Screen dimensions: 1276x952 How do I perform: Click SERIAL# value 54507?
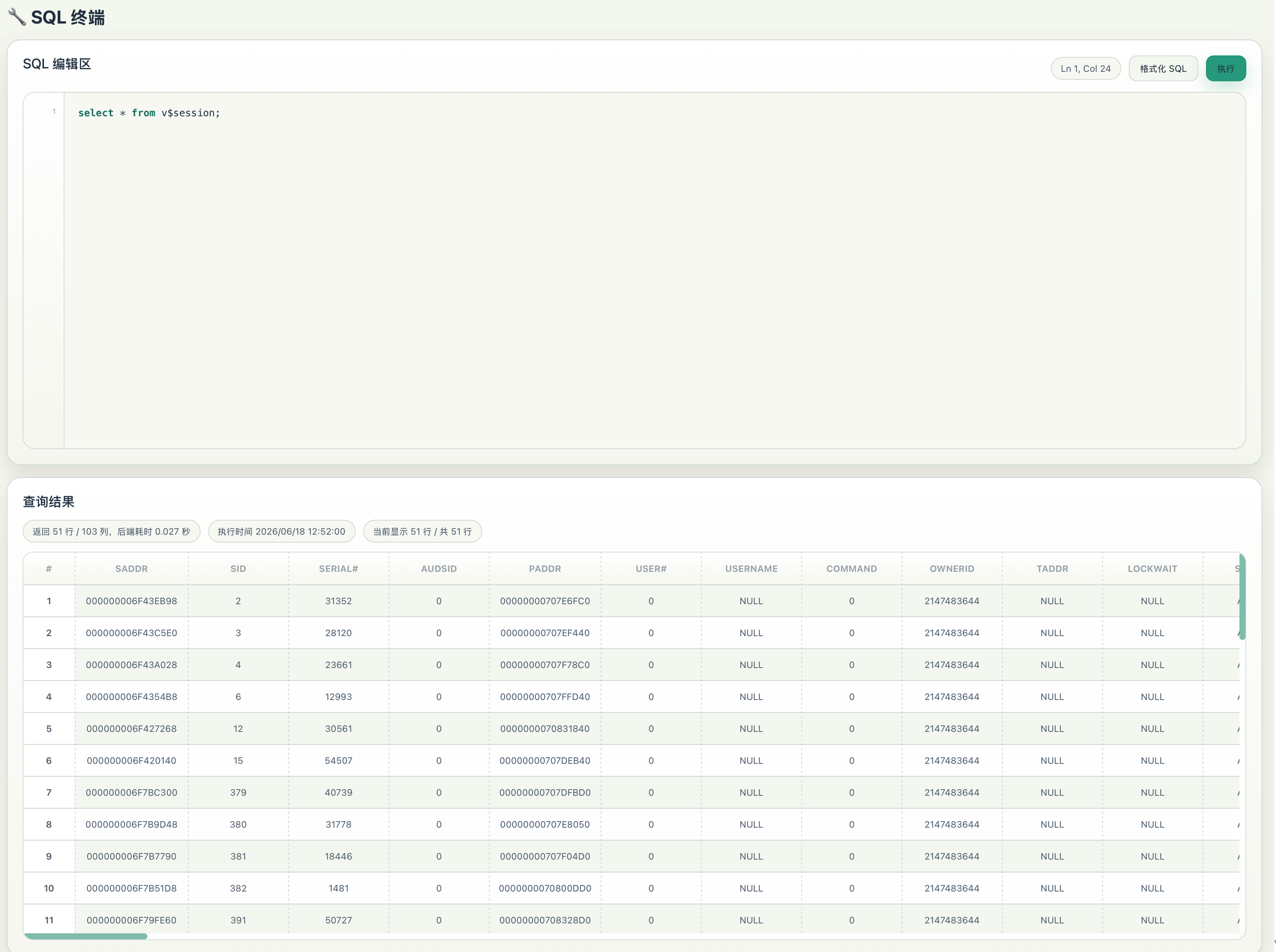click(338, 761)
